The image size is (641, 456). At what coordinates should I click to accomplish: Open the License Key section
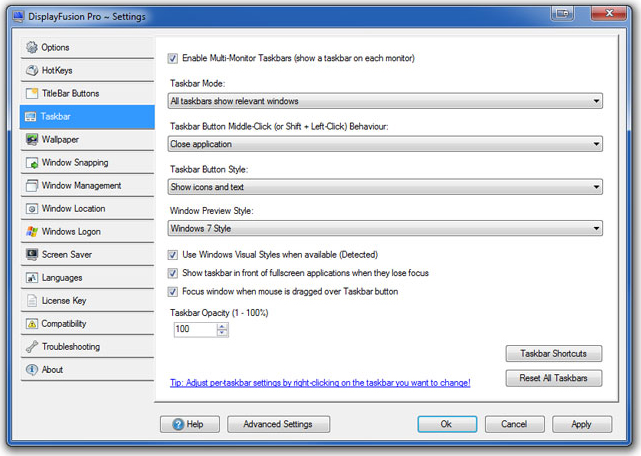point(87,301)
